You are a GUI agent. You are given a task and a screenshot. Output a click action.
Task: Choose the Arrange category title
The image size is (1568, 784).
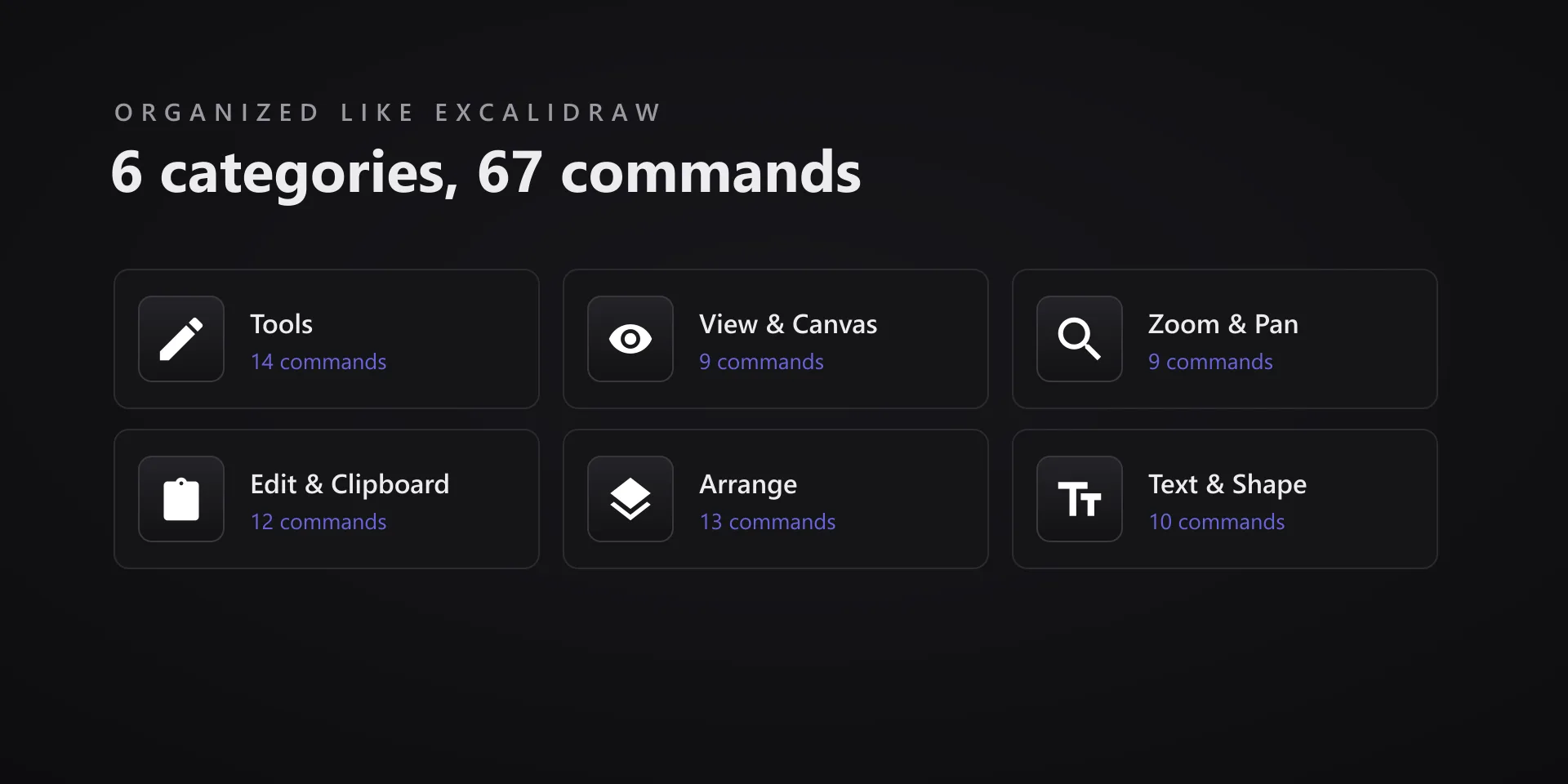748,485
